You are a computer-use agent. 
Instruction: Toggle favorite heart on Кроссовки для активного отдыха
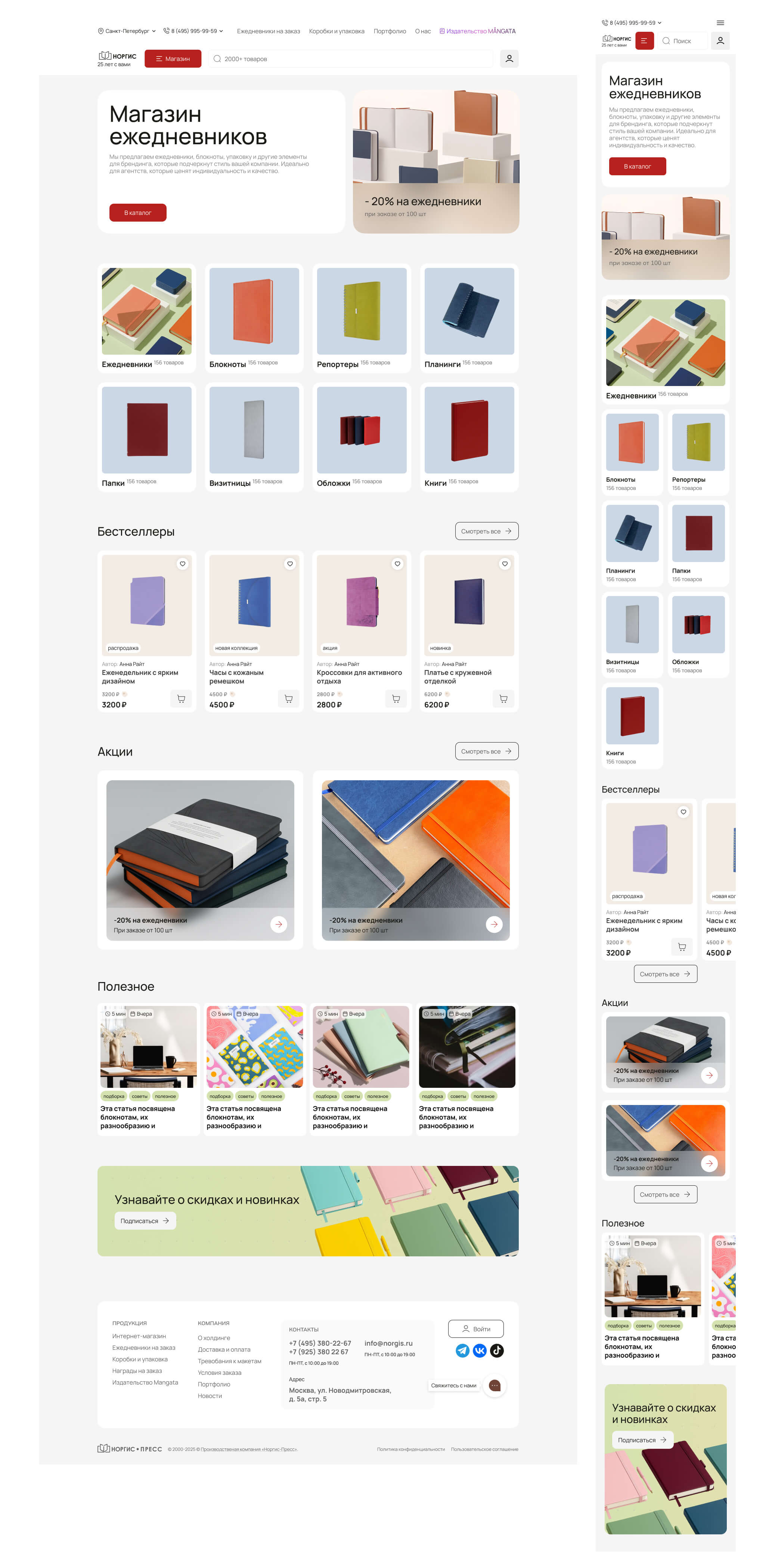click(x=397, y=564)
